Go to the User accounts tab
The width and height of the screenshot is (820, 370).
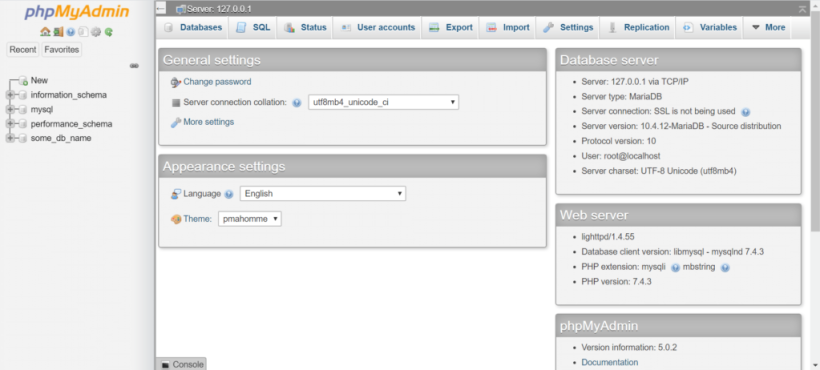tap(377, 28)
